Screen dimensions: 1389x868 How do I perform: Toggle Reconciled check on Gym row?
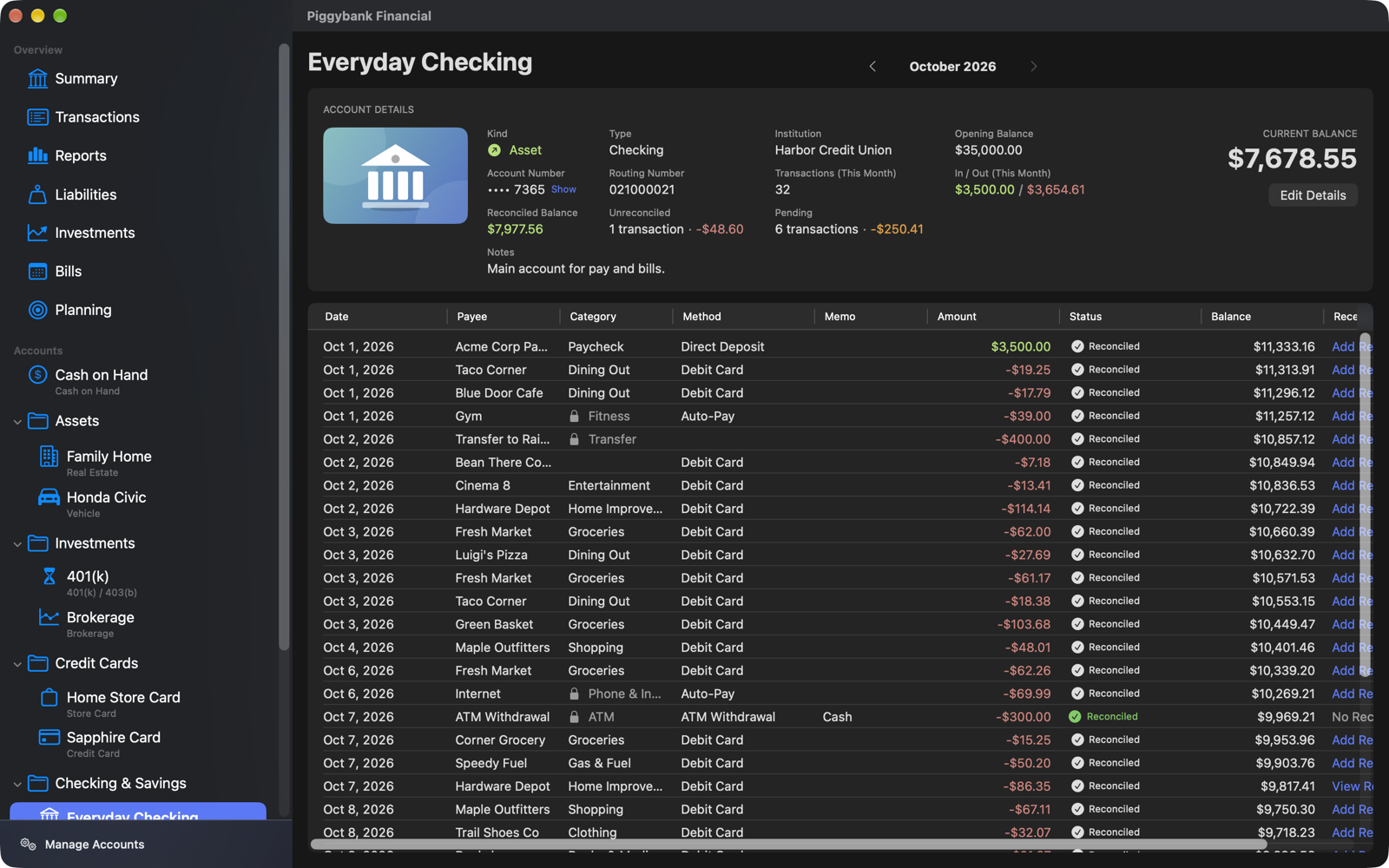[x=1077, y=416]
